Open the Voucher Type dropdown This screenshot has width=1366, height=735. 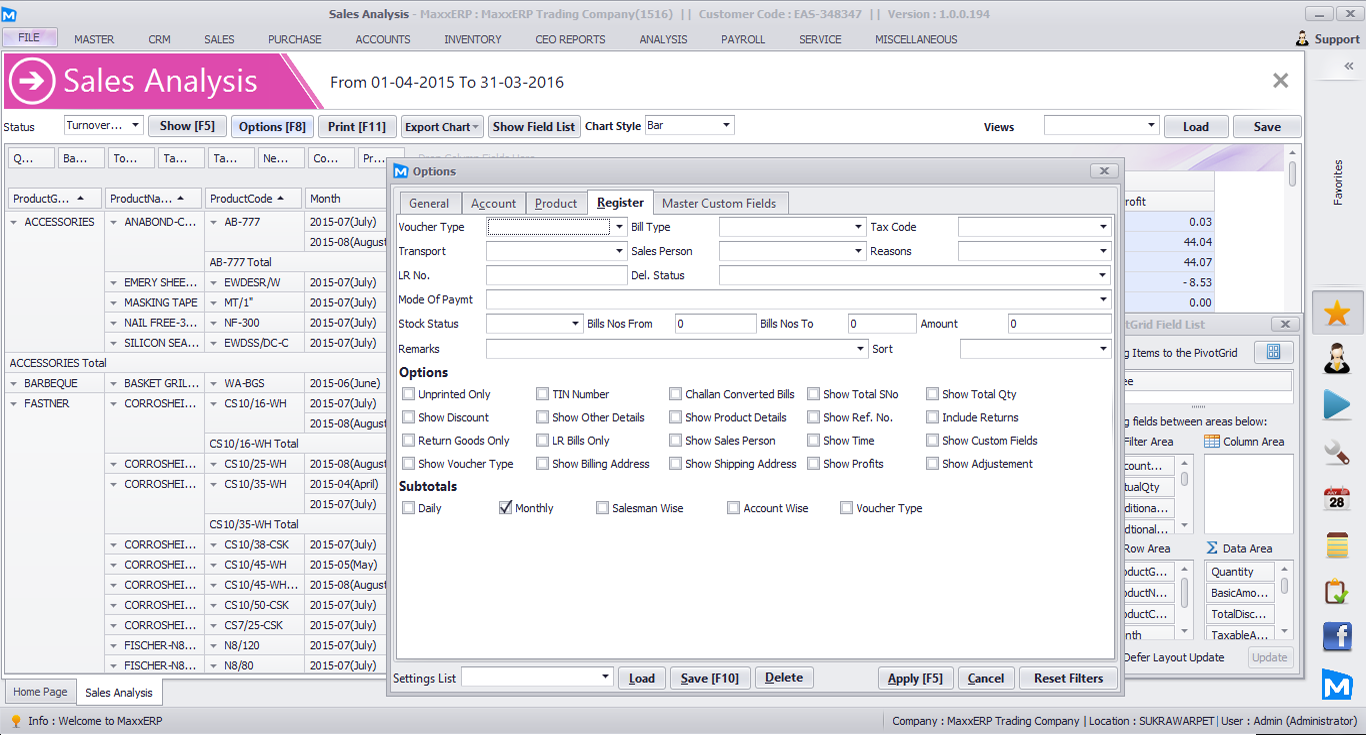[620, 227]
